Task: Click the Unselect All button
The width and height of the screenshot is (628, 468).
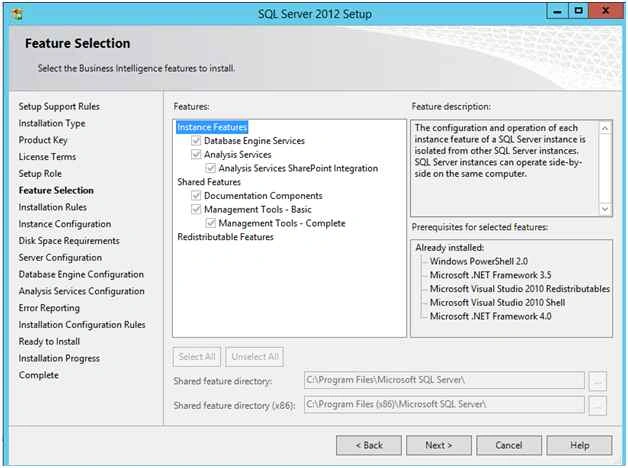Action: (x=255, y=356)
